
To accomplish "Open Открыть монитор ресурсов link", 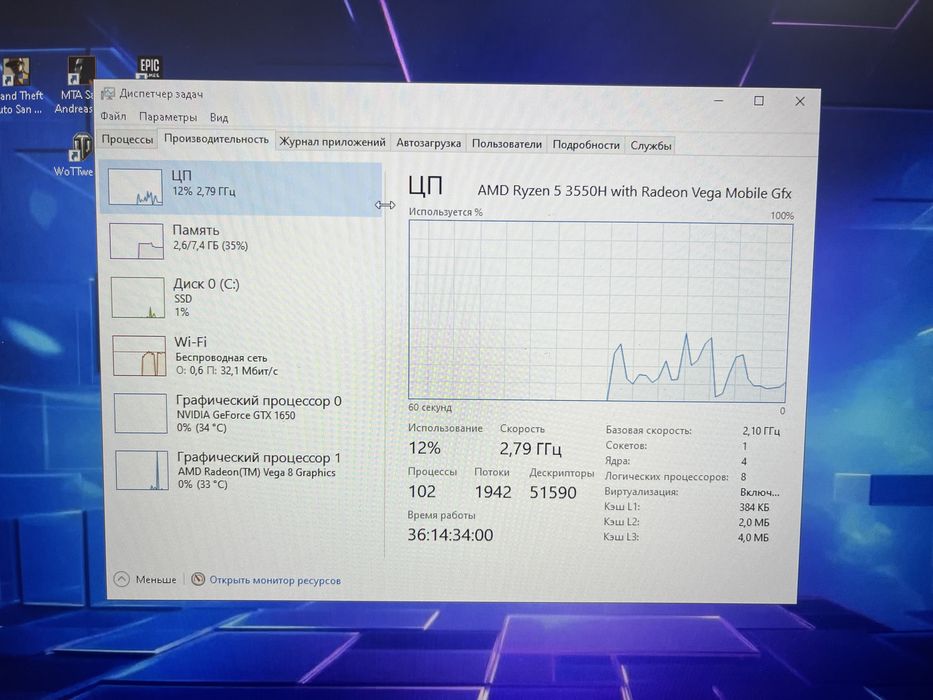I will 275,580.
